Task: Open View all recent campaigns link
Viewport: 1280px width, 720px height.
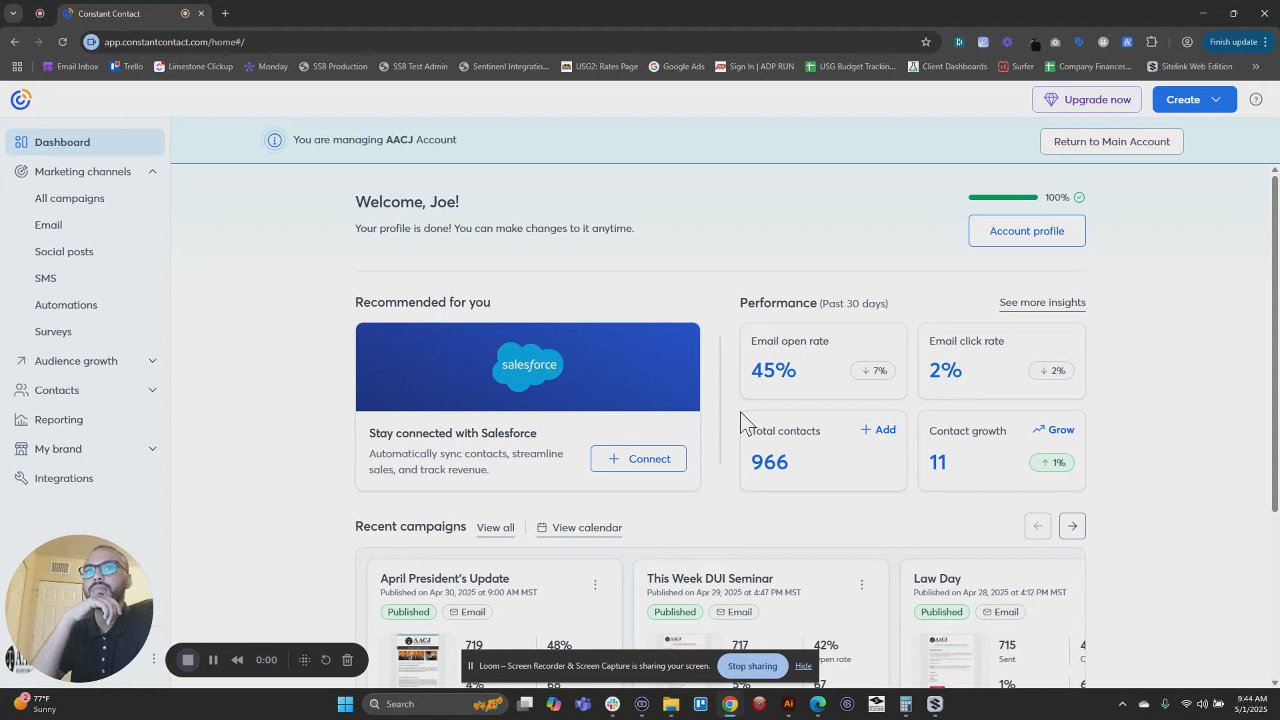Action: [495, 528]
